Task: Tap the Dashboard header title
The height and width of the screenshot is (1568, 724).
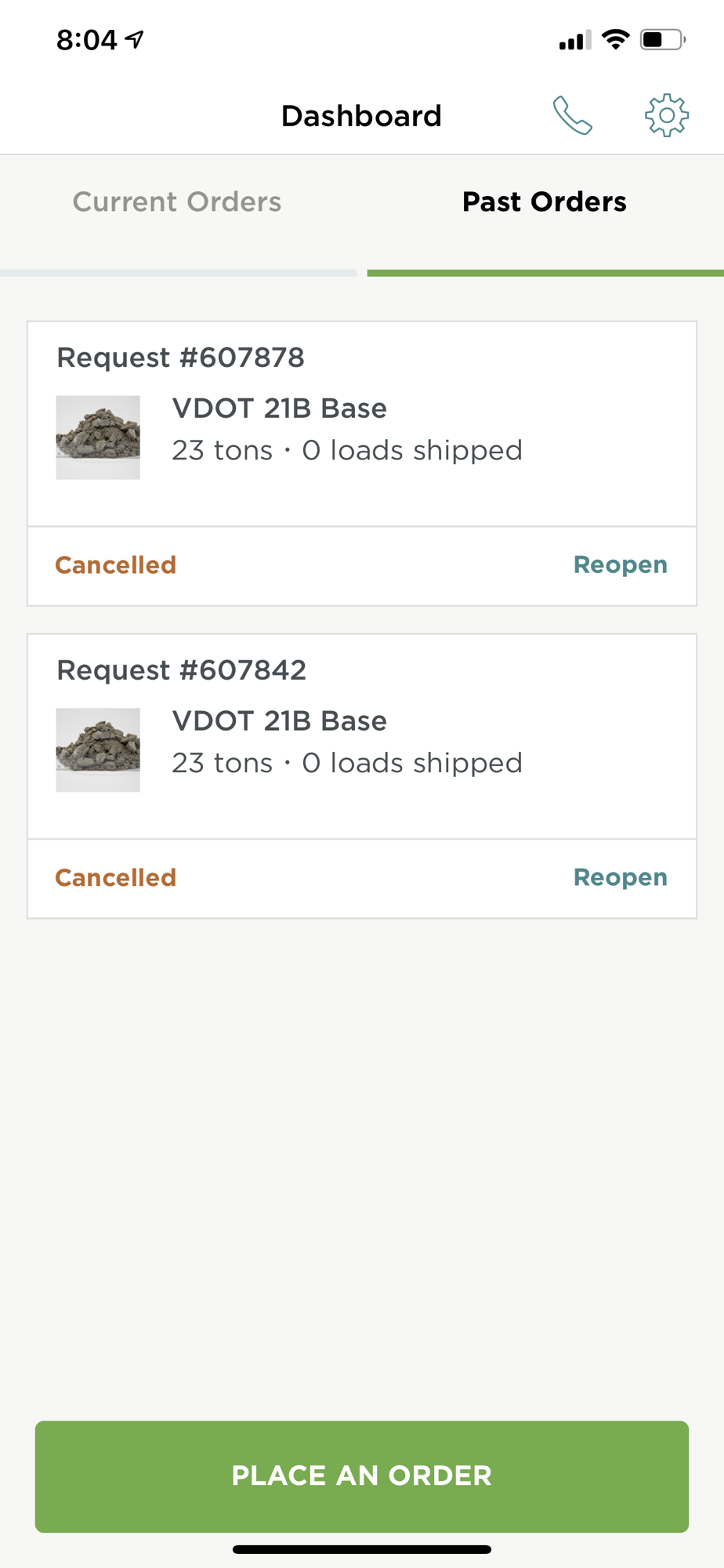Action: 361,116
